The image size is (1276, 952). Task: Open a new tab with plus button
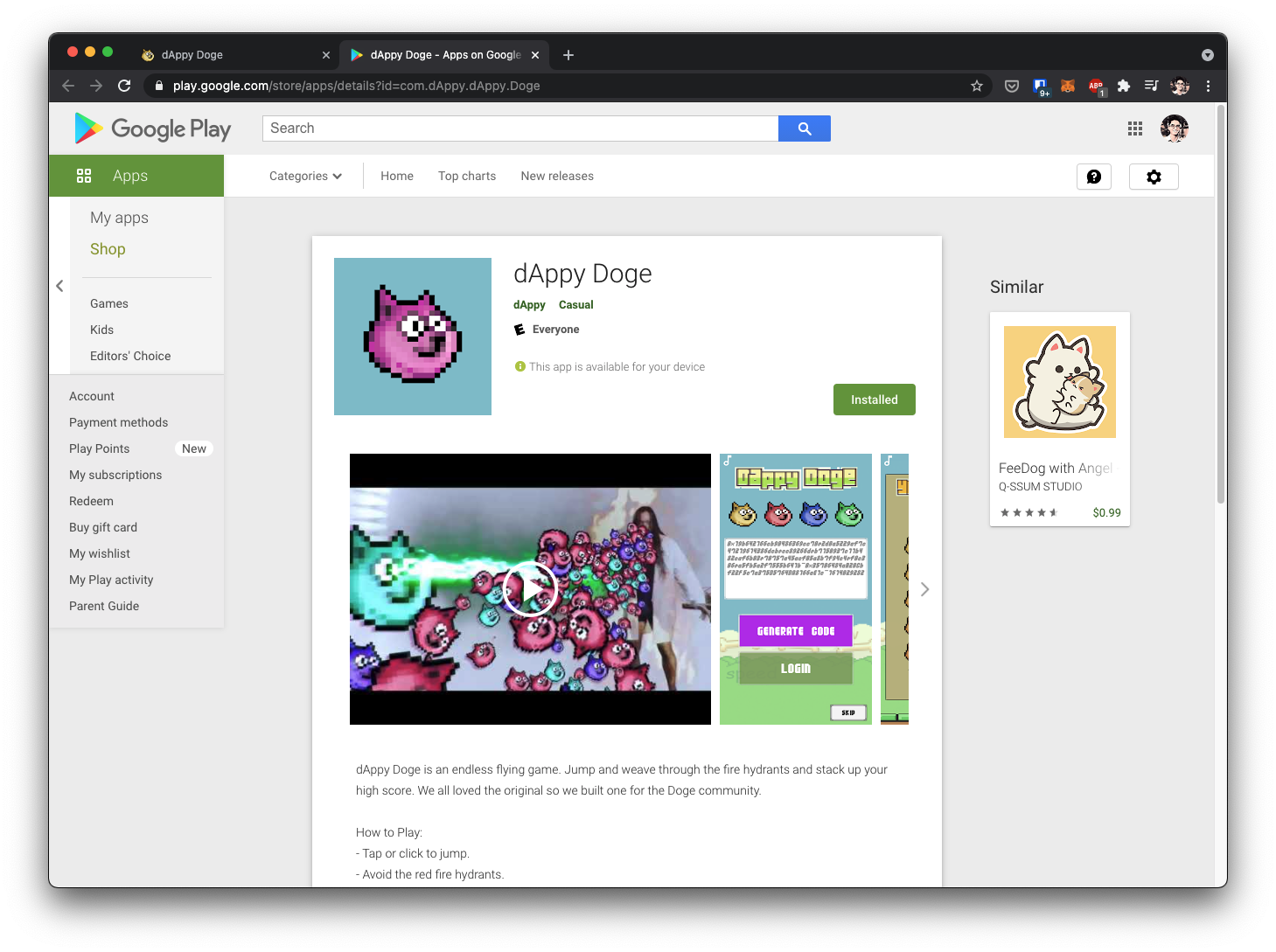(568, 55)
